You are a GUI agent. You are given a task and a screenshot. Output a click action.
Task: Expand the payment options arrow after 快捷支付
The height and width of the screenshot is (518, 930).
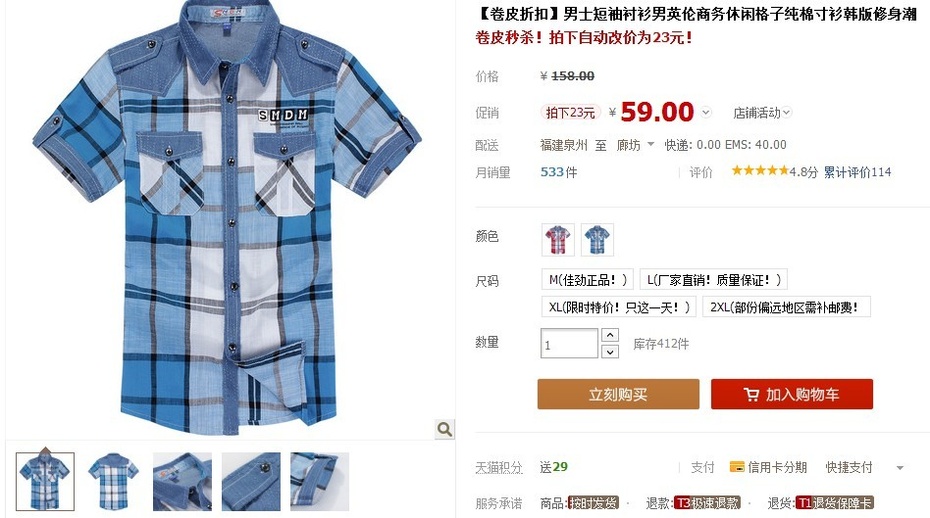pos(900,468)
